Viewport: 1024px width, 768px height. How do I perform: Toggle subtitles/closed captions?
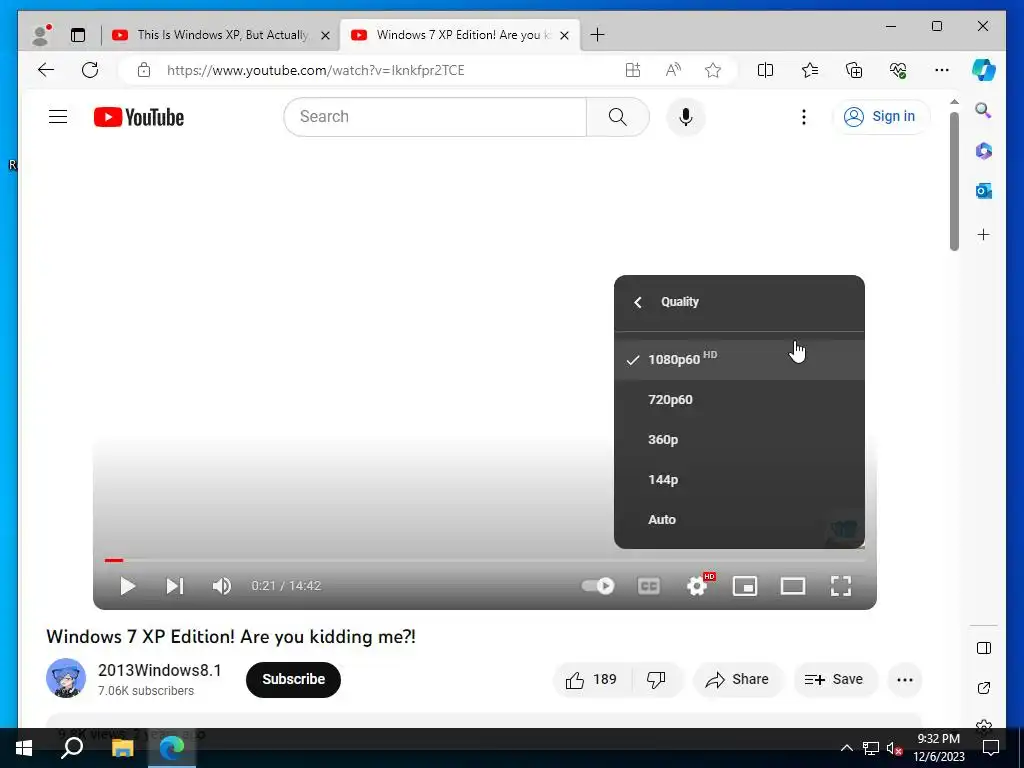click(648, 586)
